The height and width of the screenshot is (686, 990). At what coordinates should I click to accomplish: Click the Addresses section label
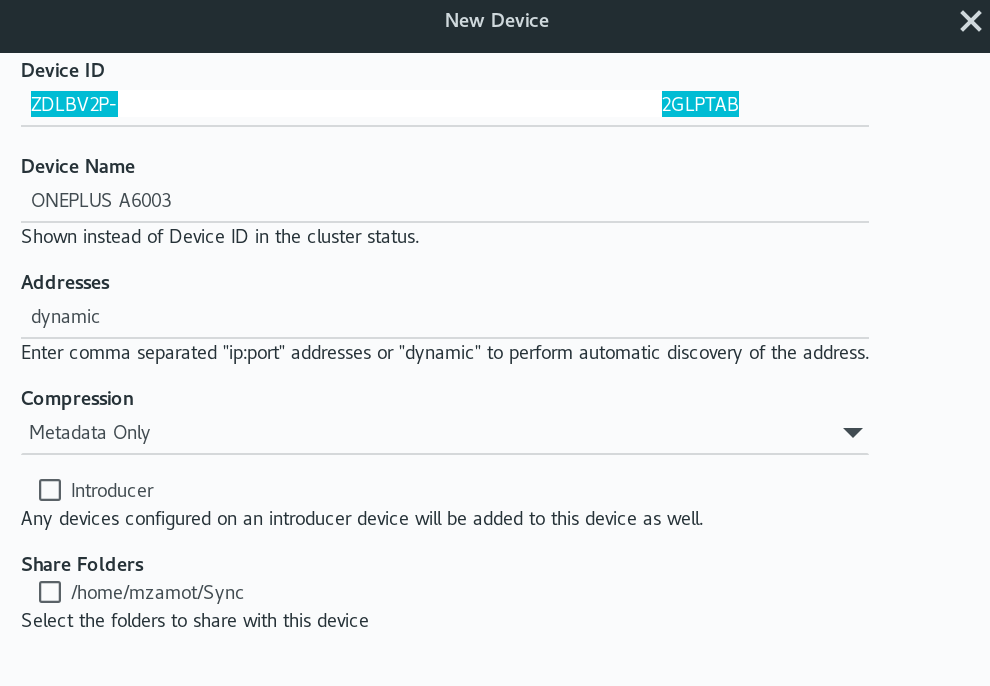point(65,282)
